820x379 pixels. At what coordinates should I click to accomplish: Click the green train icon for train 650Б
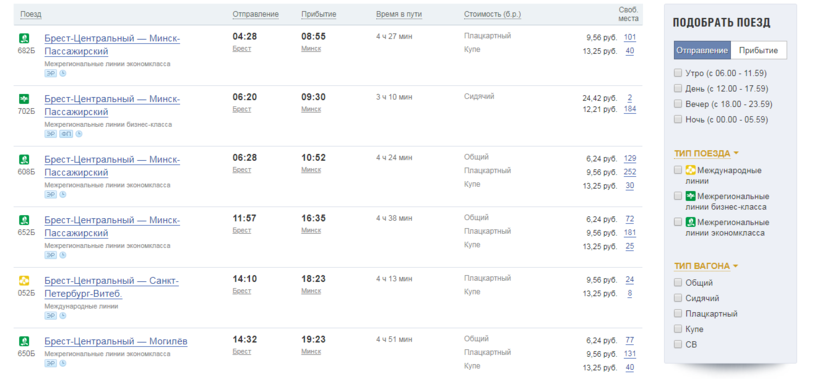(24, 341)
